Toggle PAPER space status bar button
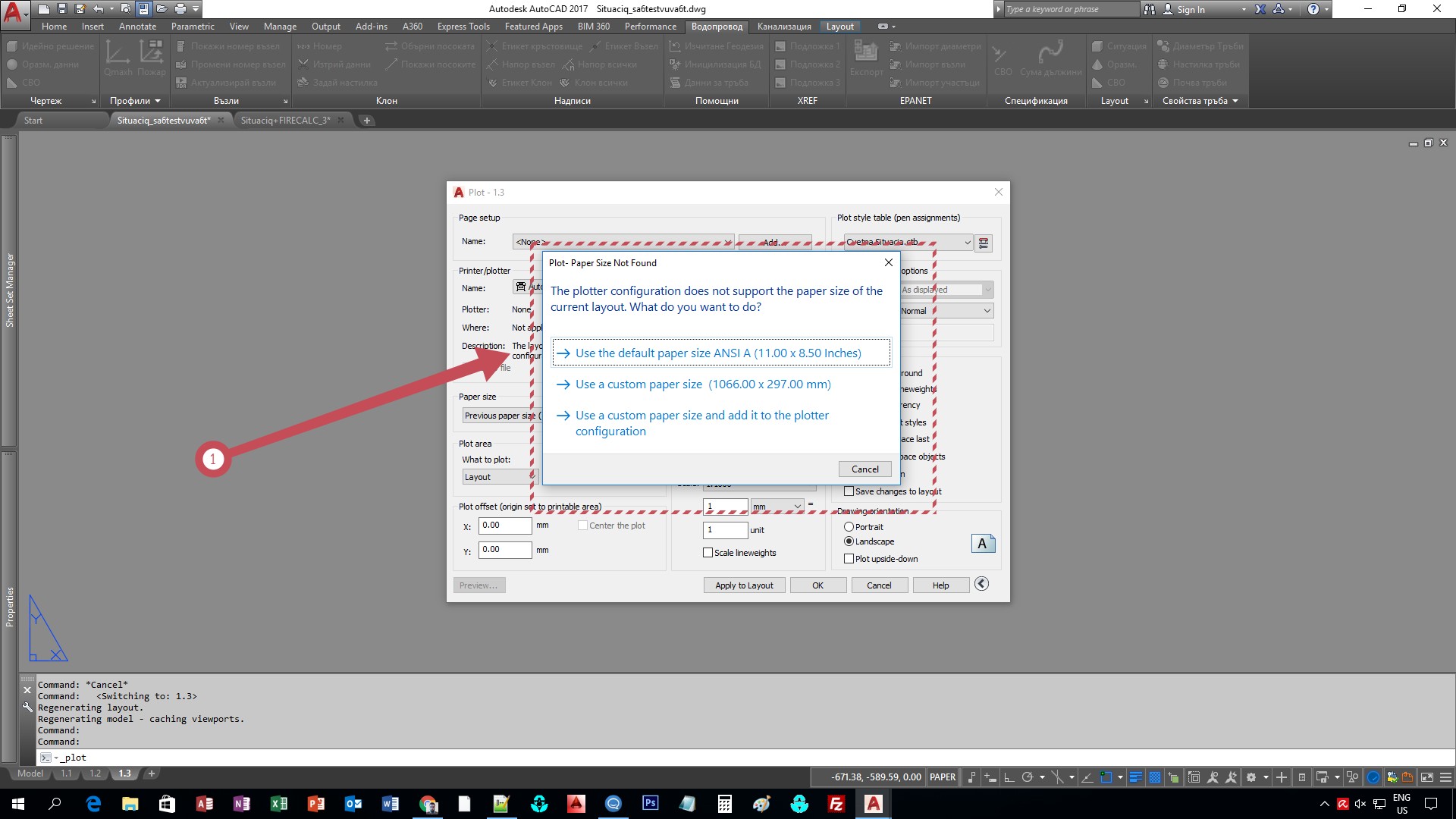Viewport: 1456px width, 819px height. coord(943,777)
